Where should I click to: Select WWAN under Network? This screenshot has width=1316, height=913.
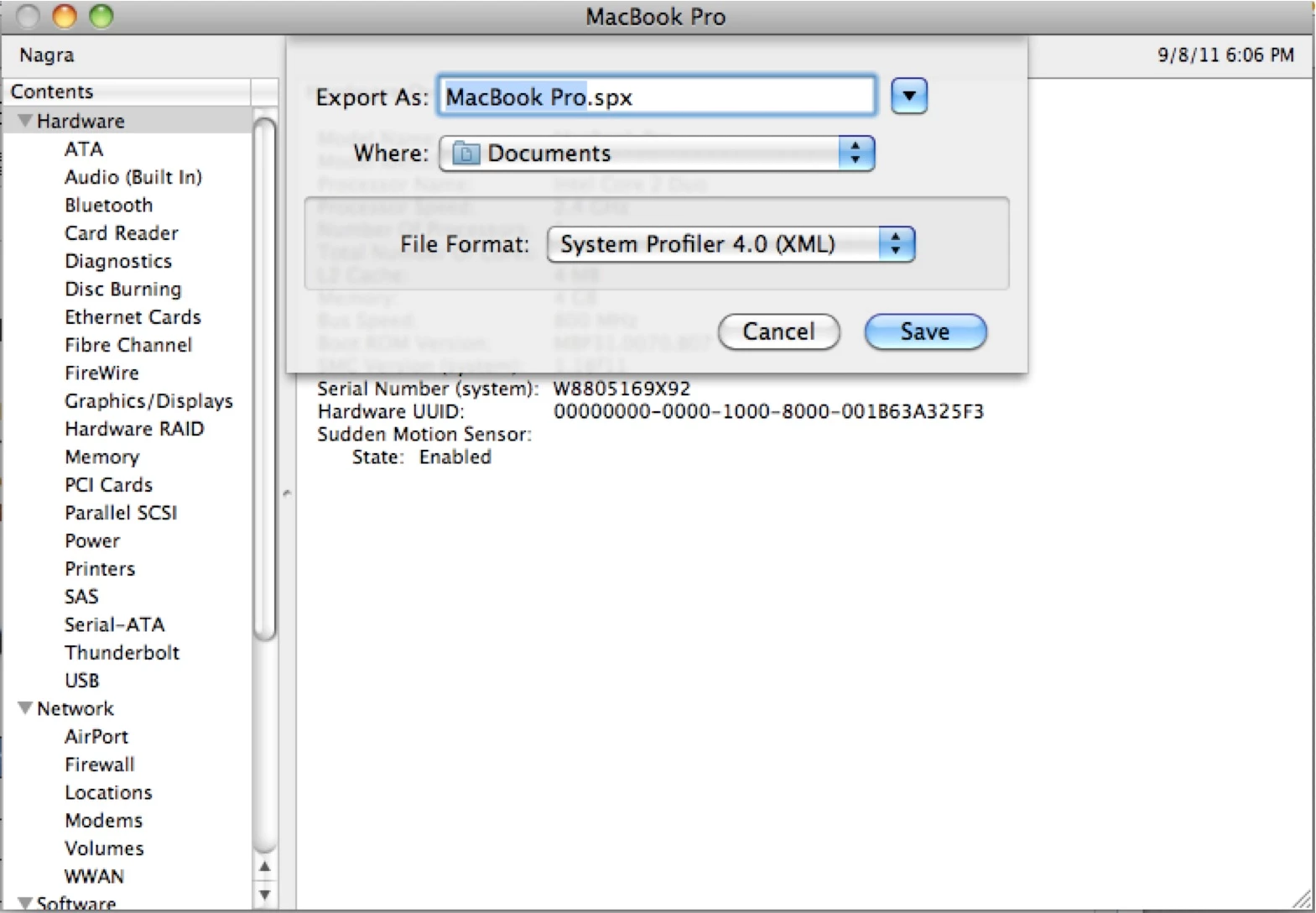(95, 877)
